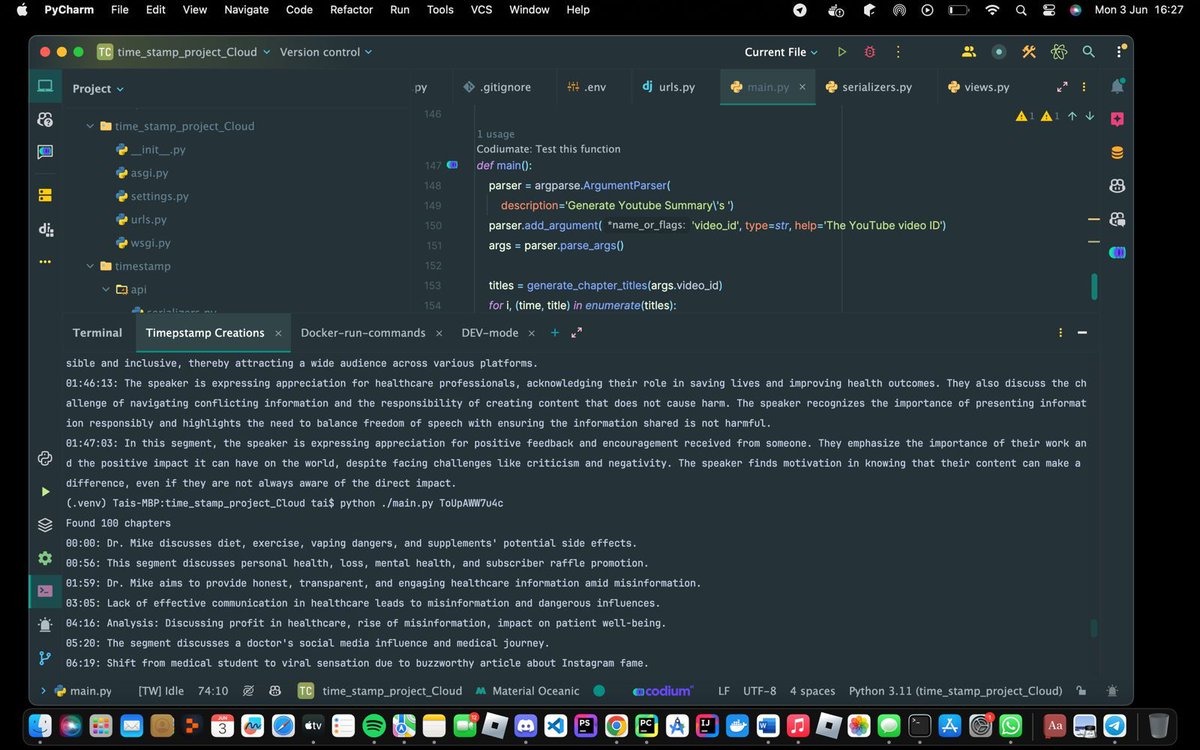Open the Code With Me collaboration icon
The image size is (1200, 750).
967,51
